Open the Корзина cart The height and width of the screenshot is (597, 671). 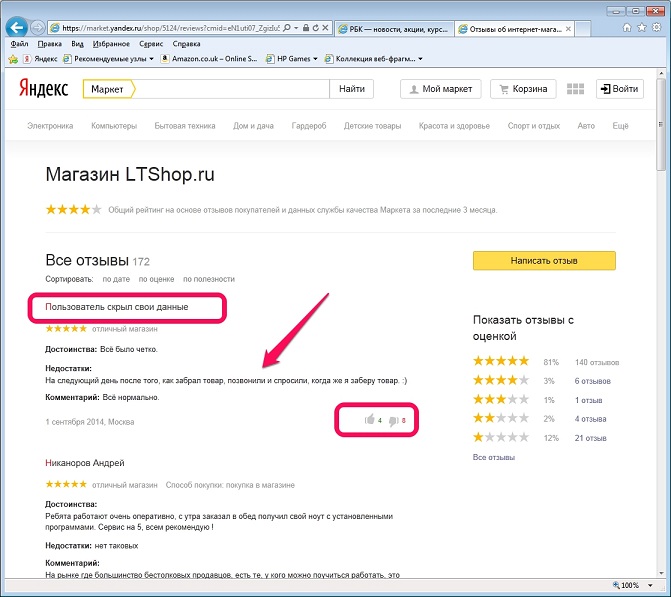(x=523, y=89)
